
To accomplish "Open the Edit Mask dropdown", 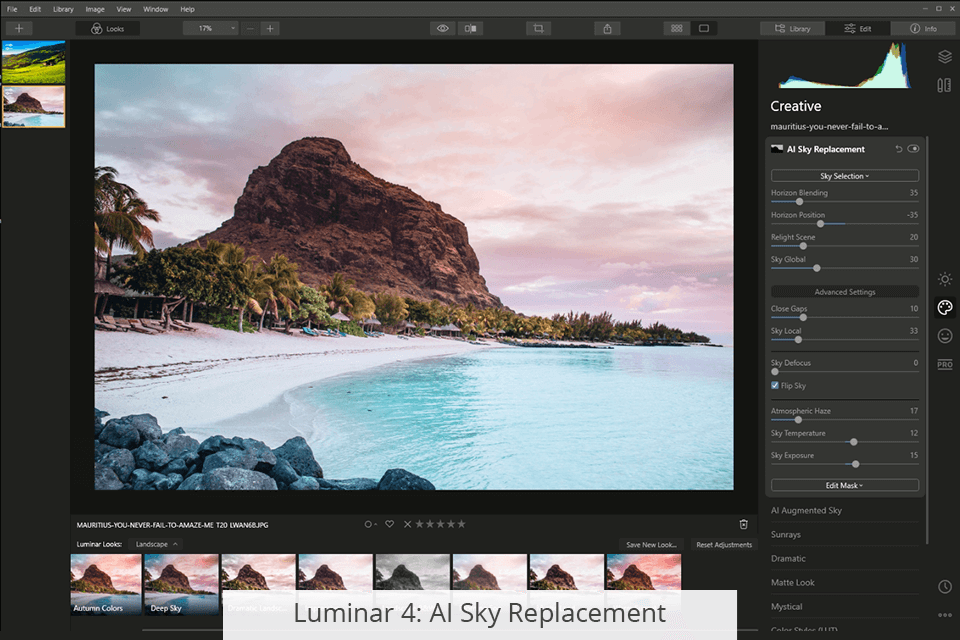I will (844, 484).
